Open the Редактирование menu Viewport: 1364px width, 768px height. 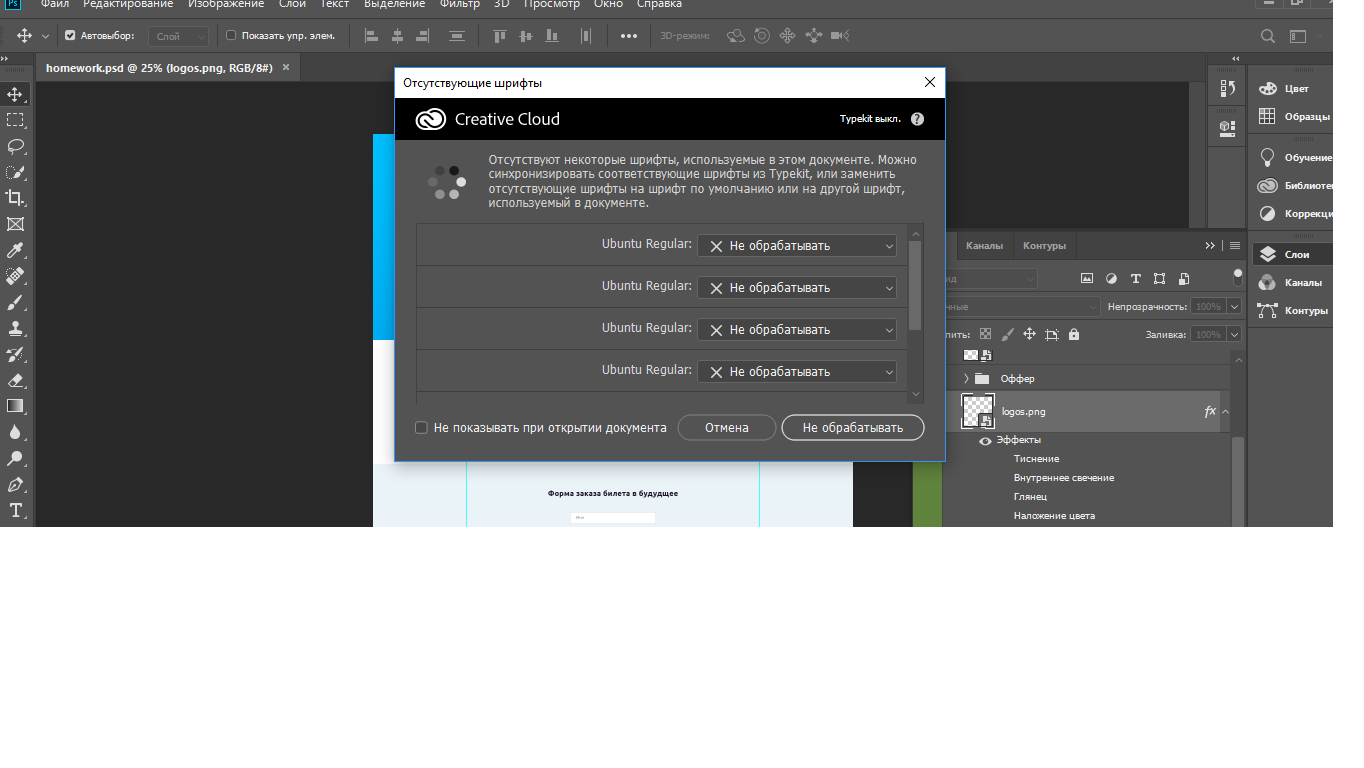tap(126, 5)
